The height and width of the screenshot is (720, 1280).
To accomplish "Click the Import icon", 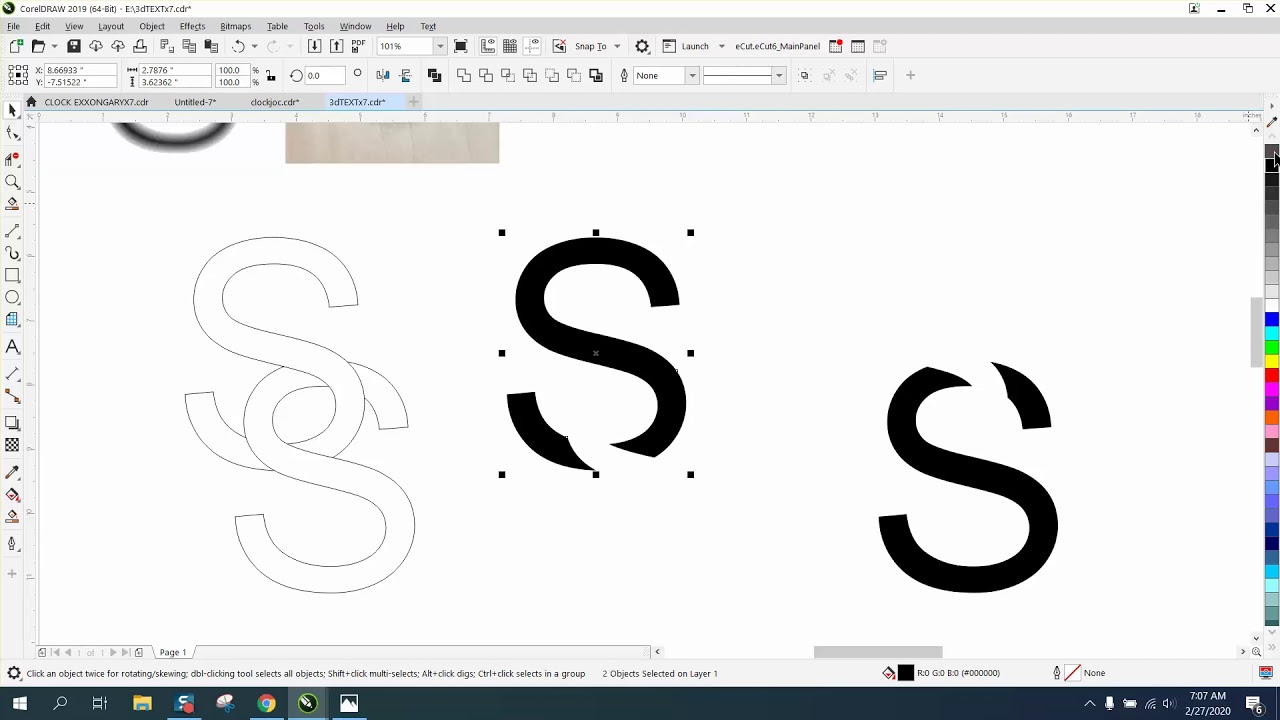I will [x=314, y=46].
